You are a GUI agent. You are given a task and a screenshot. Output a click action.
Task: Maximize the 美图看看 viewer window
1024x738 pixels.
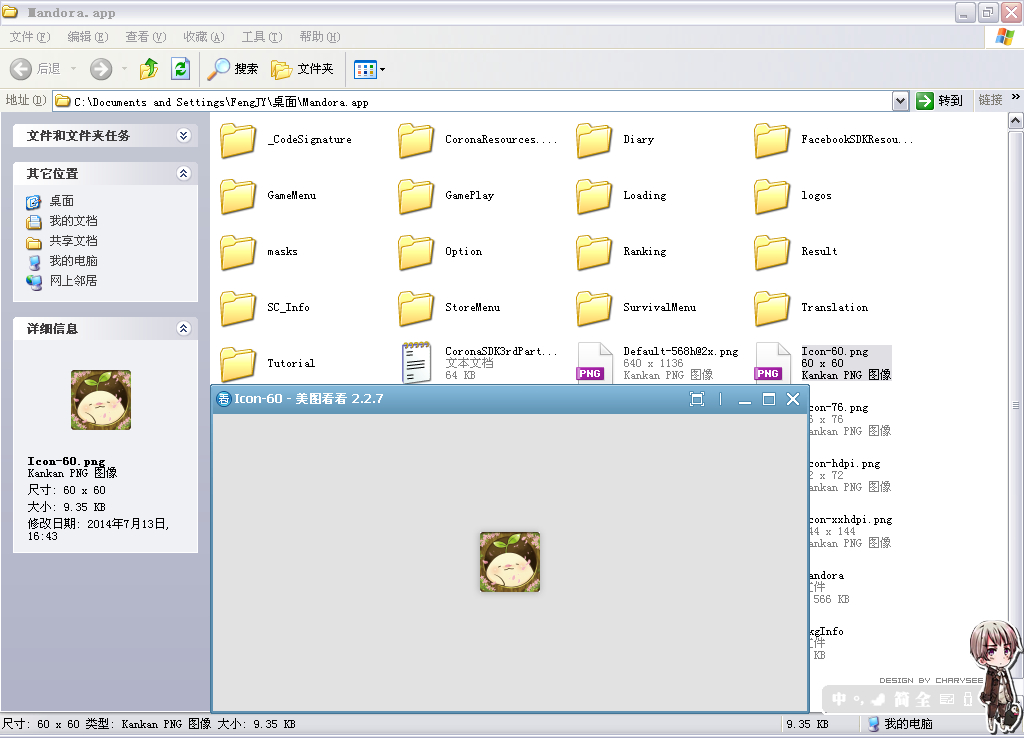coord(769,399)
